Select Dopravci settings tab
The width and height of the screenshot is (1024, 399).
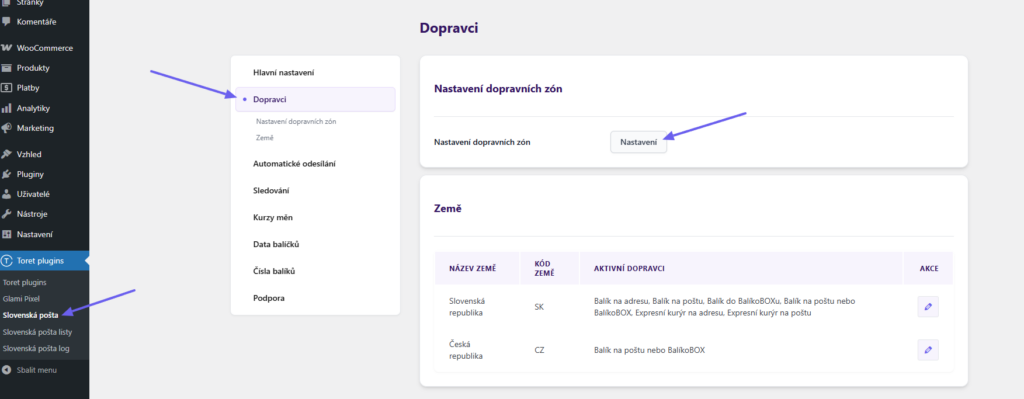coord(315,99)
